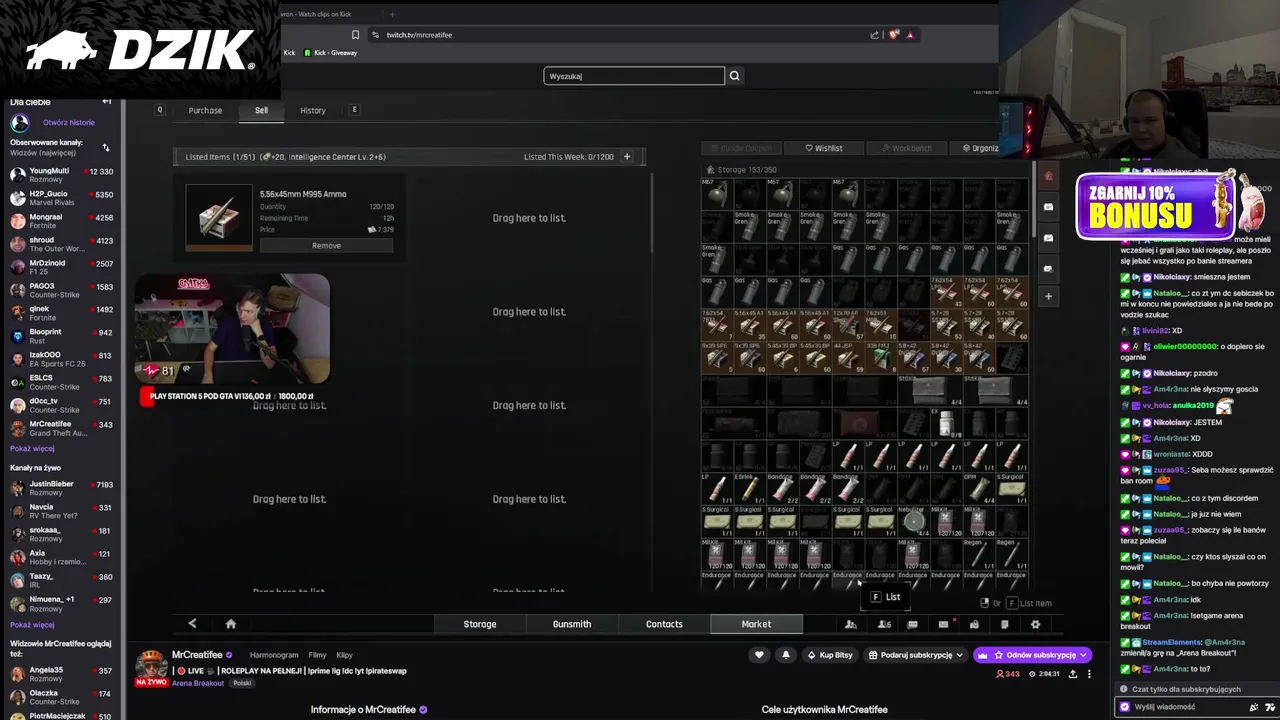This screenshot has height=720, width=1280.
Task: Open the Storage bottom tab
Action: (480, 624)
